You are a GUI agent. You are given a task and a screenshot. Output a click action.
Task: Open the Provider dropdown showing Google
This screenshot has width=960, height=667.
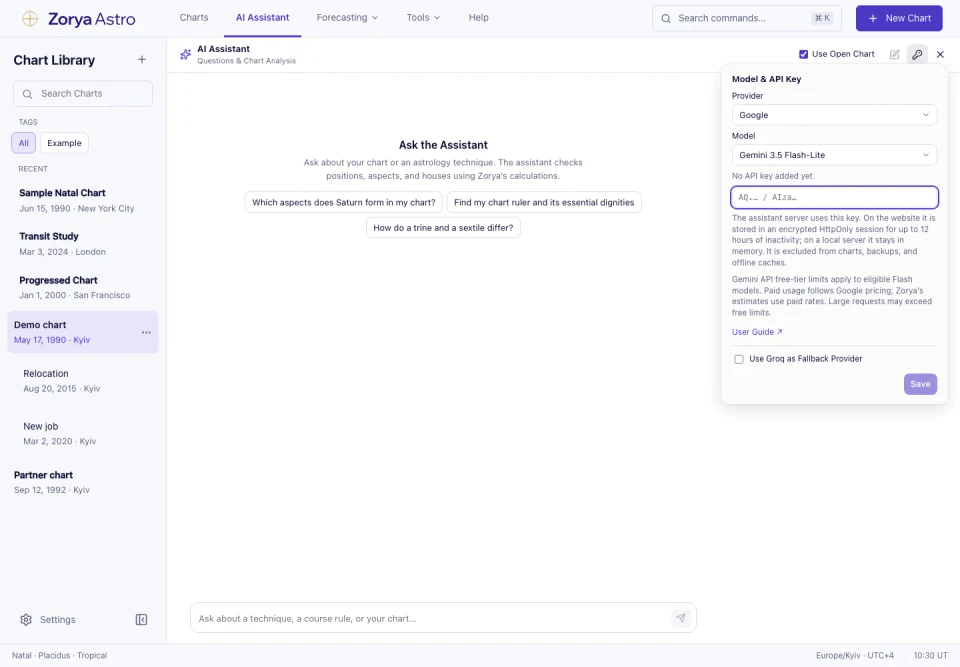(x=834, y=115)
